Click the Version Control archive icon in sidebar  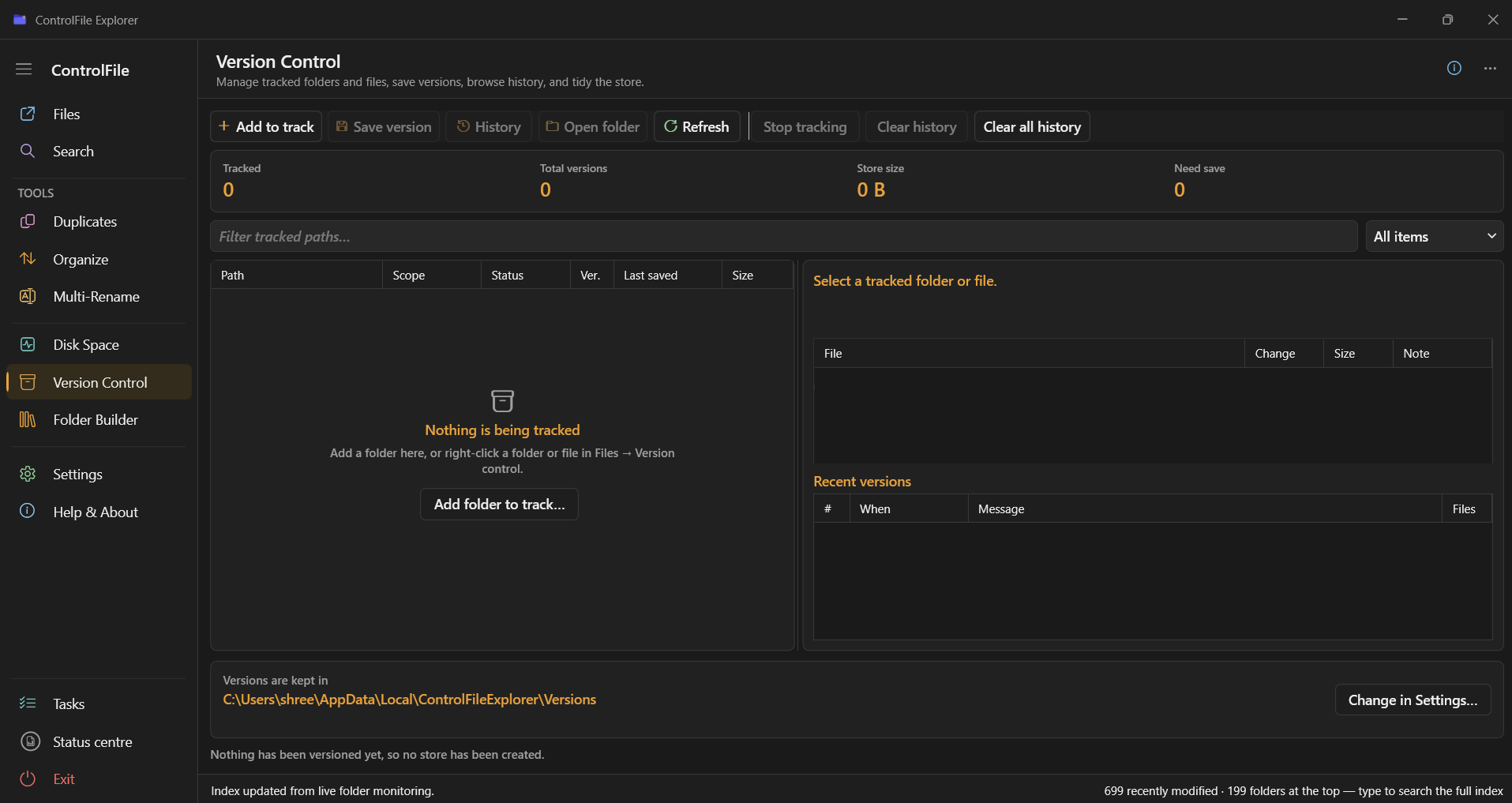click(28, 382)
